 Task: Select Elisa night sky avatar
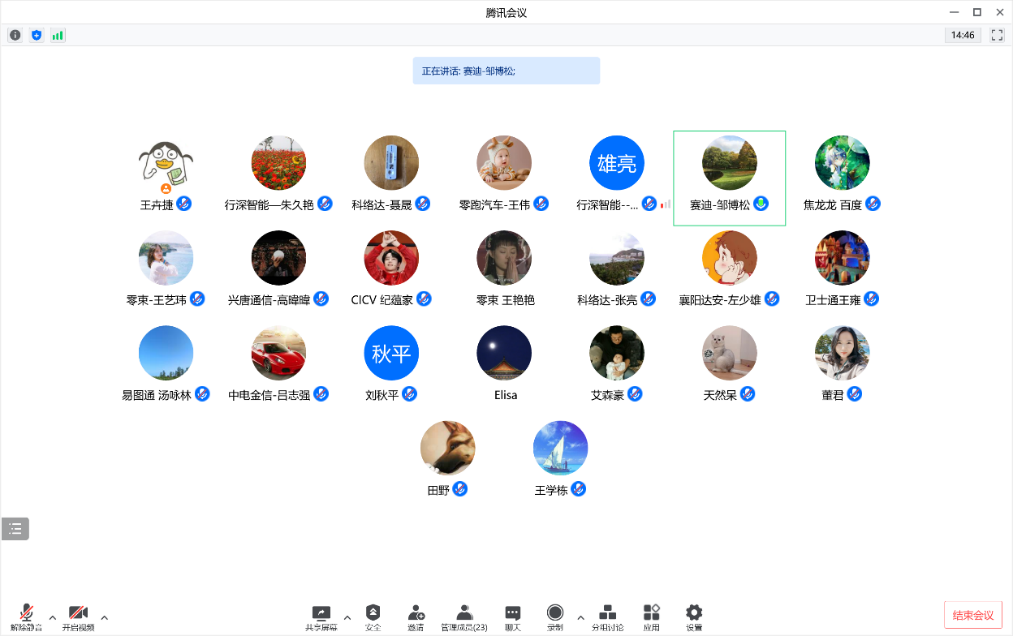pyautogui.click(x=504, y=353)
